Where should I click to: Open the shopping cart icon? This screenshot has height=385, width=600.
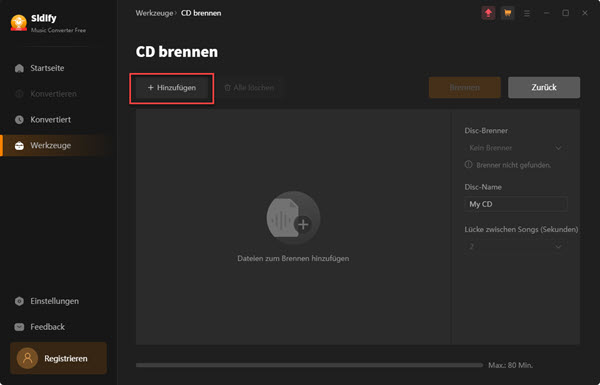tap(507, 13)
